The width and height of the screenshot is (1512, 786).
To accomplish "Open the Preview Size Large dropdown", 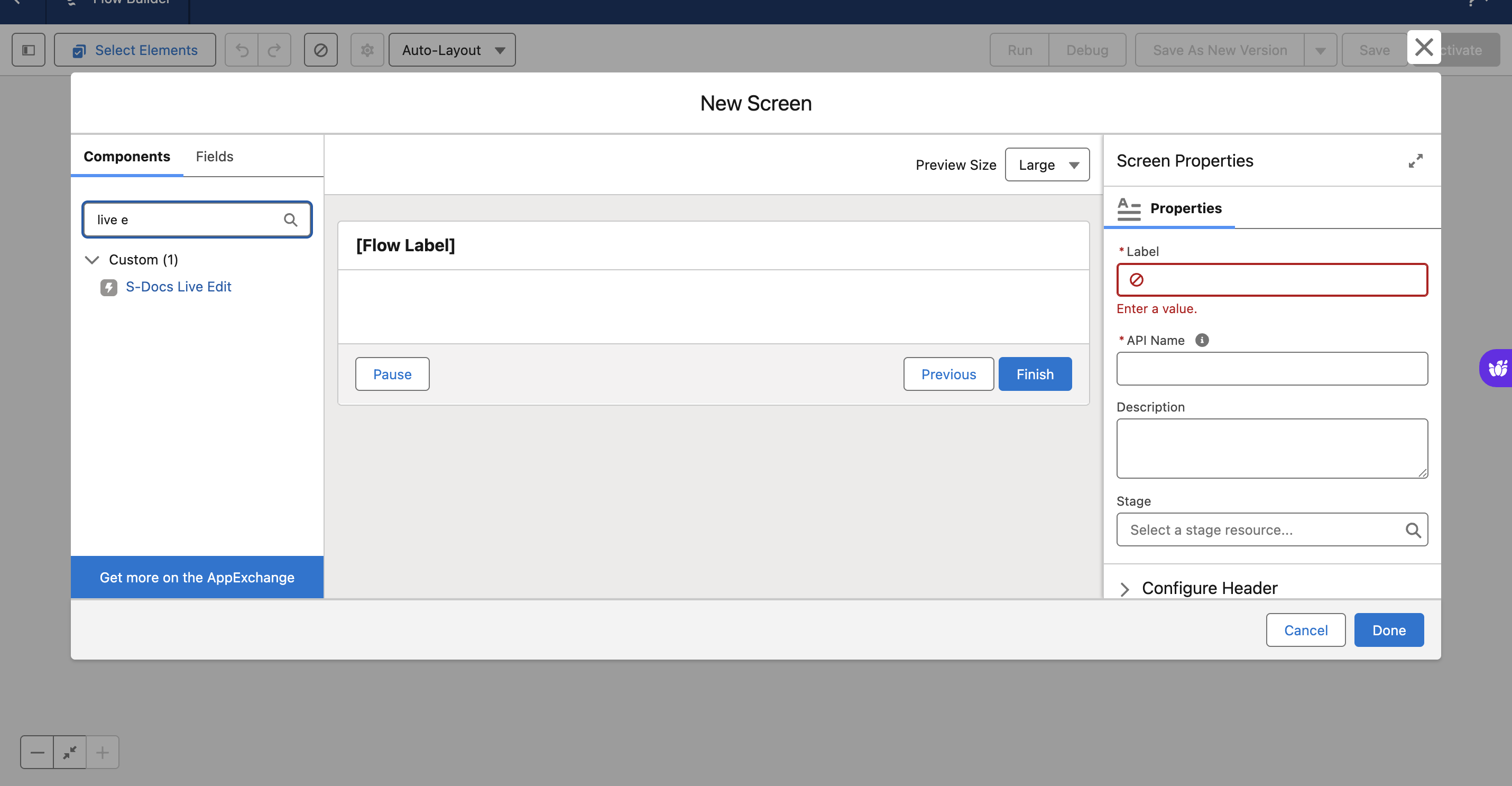I will pyautogui.click(x=1047, y=165).
